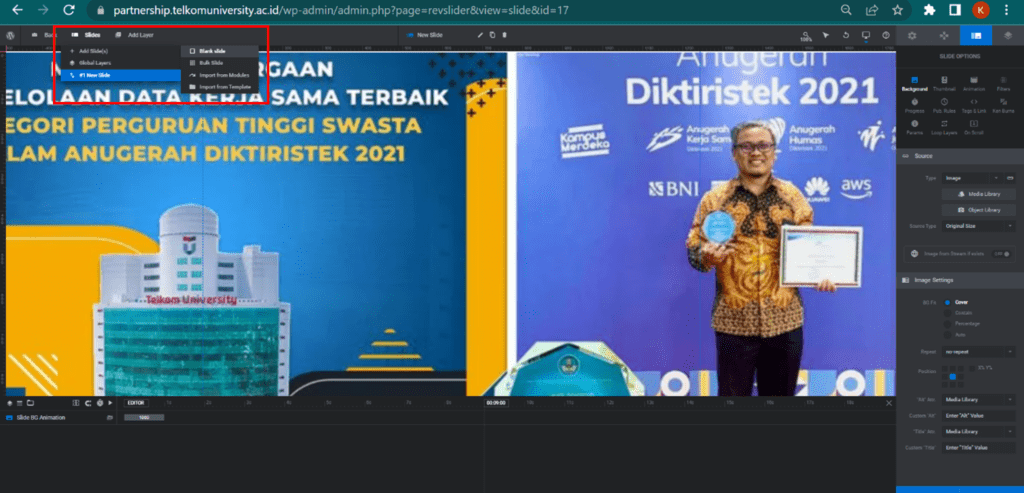Viewport: 1024px width, 493px height.
Task: Choose Bulk Slide option
Action: click(x=219, y=63)
